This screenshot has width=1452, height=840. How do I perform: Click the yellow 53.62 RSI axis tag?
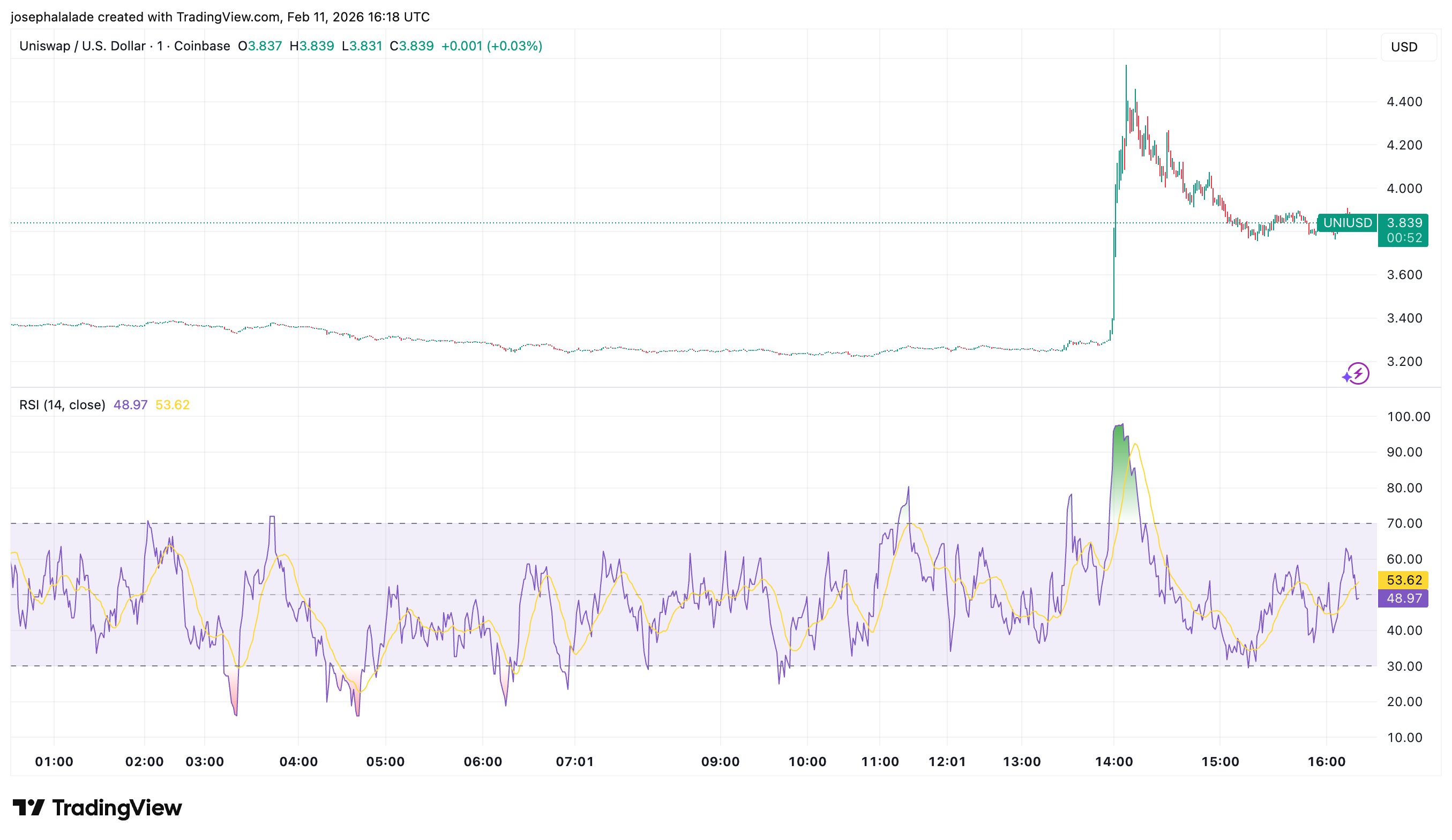pos(1403,580)
